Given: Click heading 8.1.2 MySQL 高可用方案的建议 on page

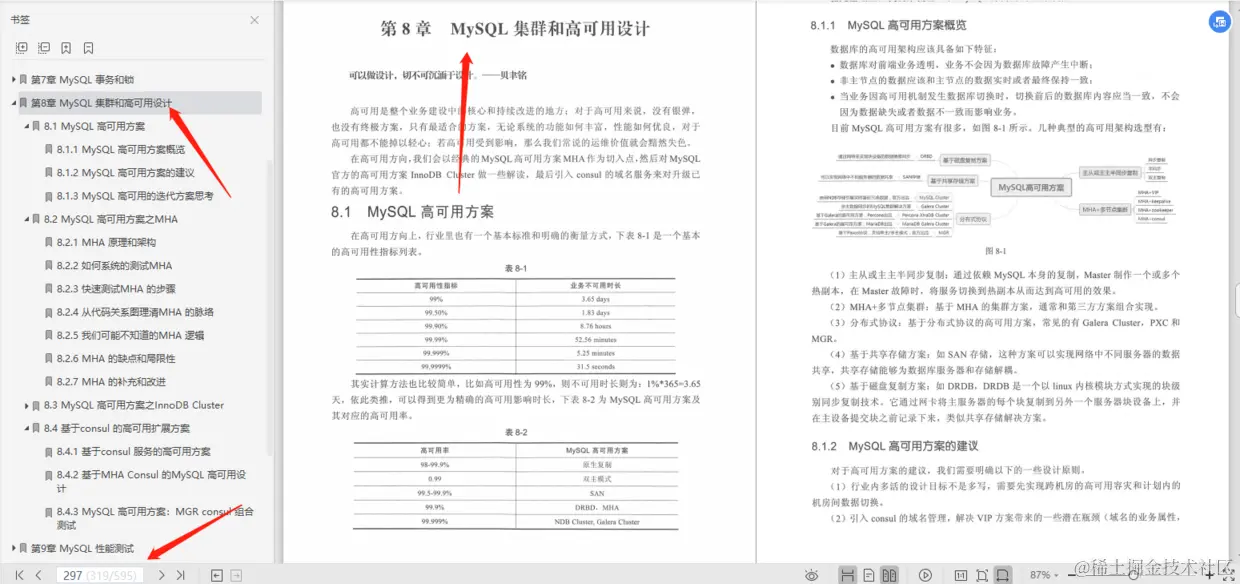Looking at the screenshot, I should point(894,446).
